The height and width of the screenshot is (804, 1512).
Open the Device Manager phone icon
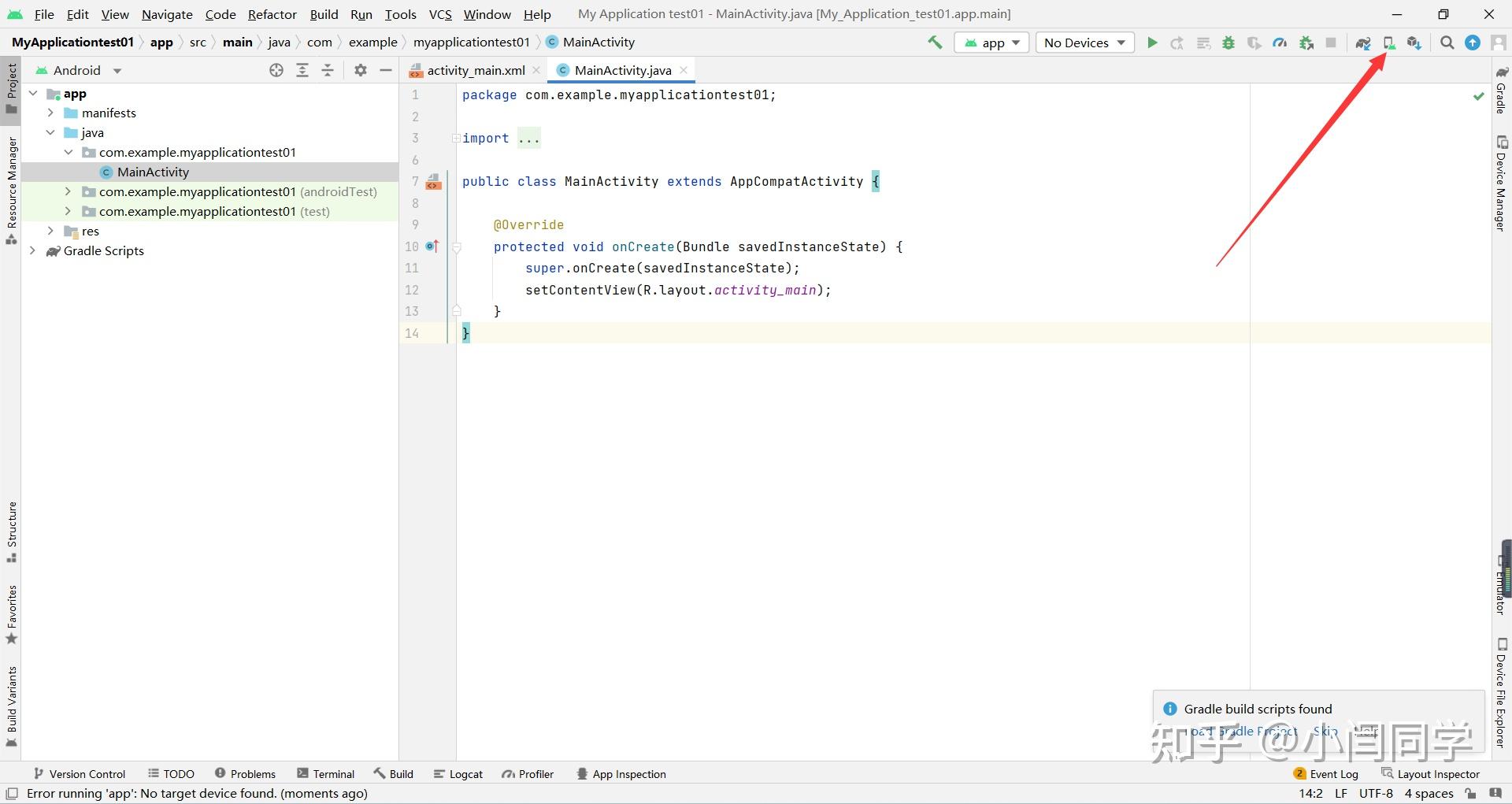(1389, 43)
